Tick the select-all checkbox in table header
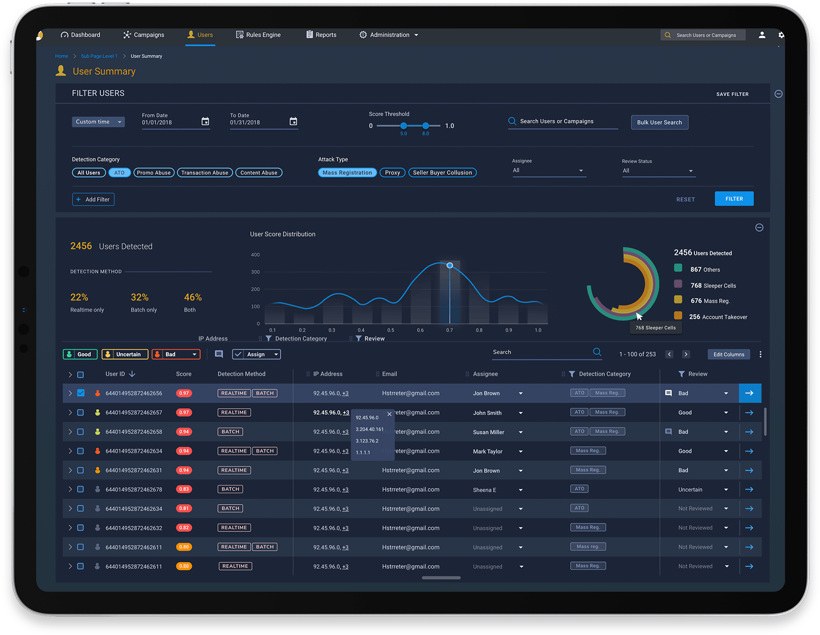Screen dimensions: 820x635 click(81, 375)
